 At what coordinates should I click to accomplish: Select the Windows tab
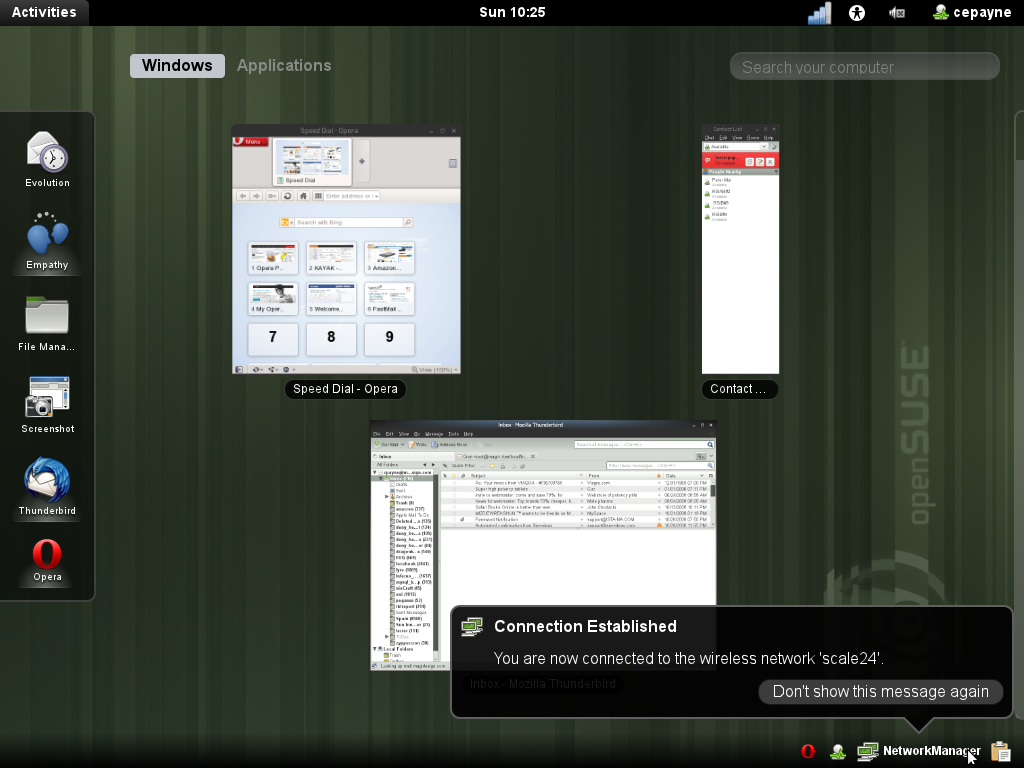(x=177, y=66)
